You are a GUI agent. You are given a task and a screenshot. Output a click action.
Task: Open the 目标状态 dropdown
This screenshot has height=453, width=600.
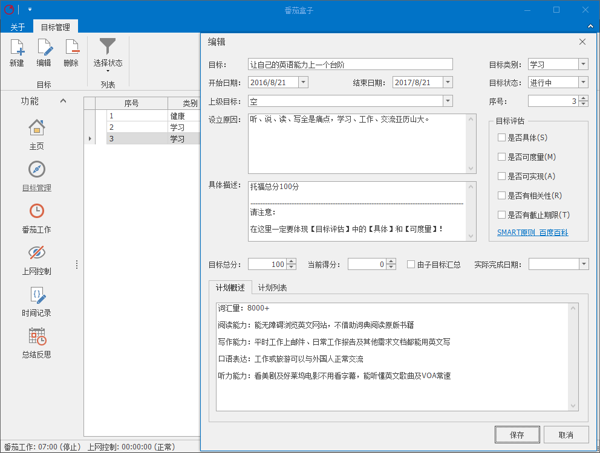[580, 83]
